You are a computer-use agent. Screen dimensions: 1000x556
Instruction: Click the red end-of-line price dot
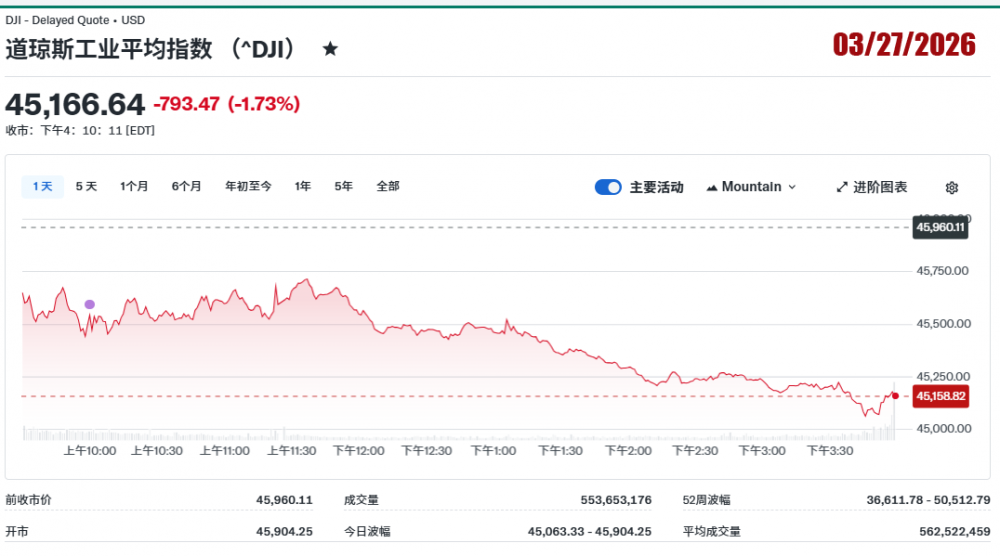(x=895, y=396)
